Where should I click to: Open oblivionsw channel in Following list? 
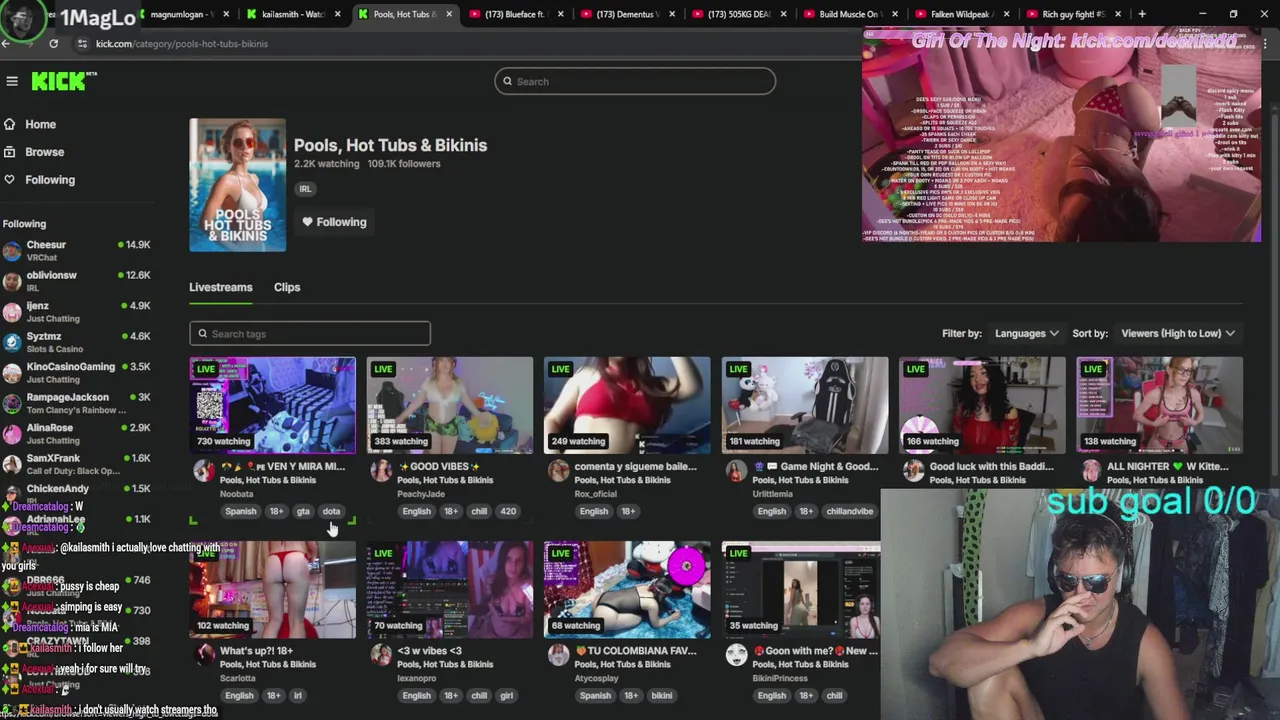(76, 281)
